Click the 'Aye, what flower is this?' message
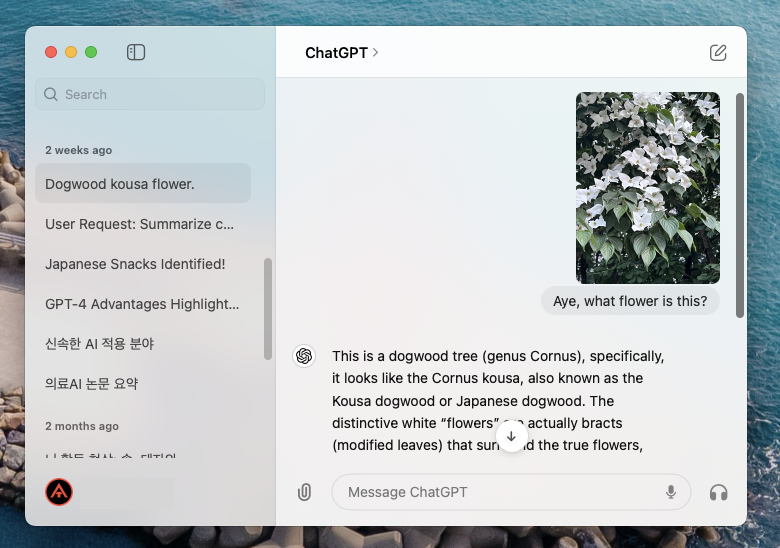This screenshot has height=548, width=780. click(x=630, y=301)
